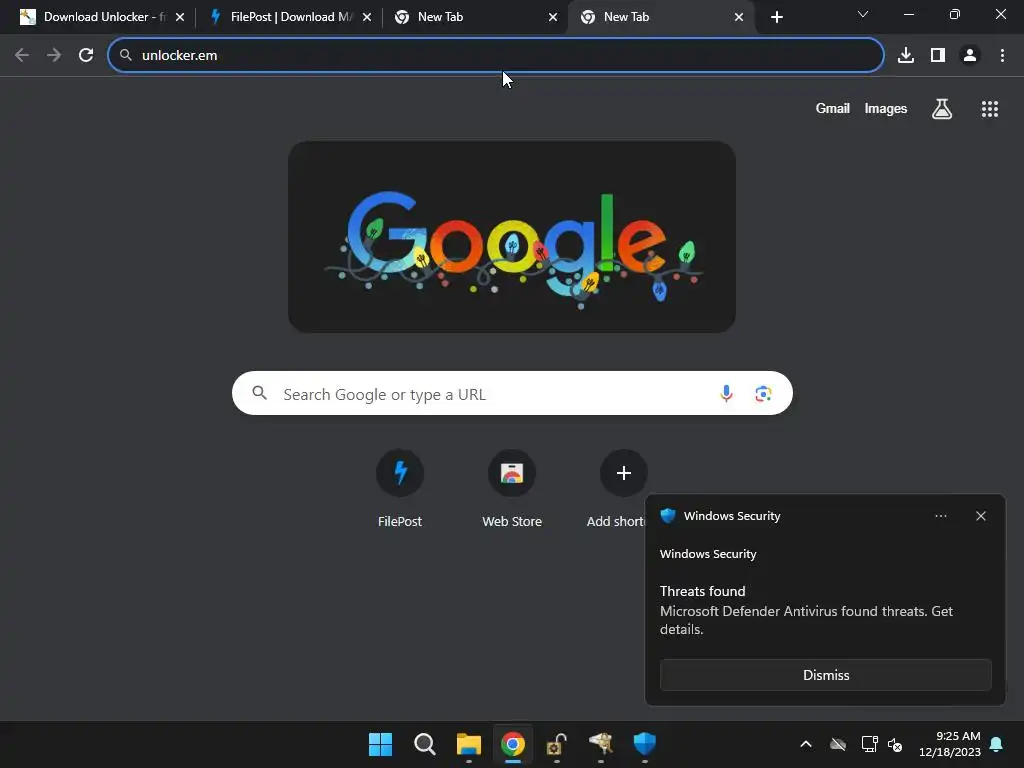Dismiss the Windows Security notification

coord(825,675)
